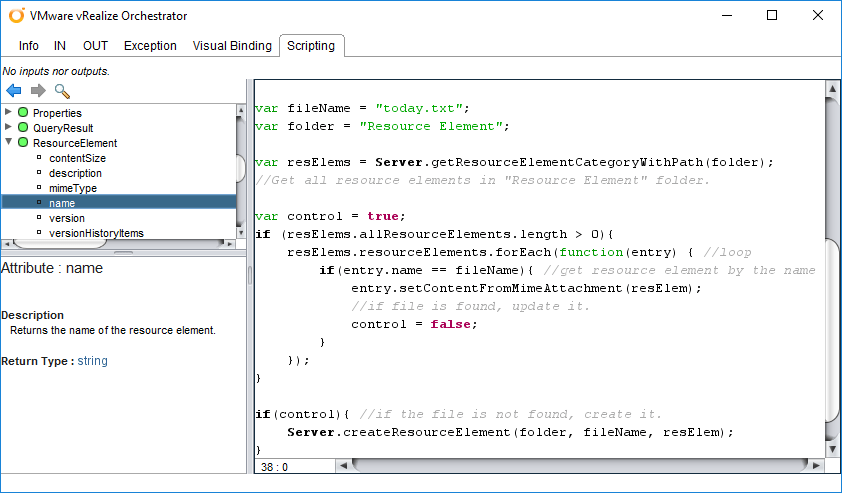Select the name attribute row
842x493 pixels.
pyautogui.click(x=119, y=203)
